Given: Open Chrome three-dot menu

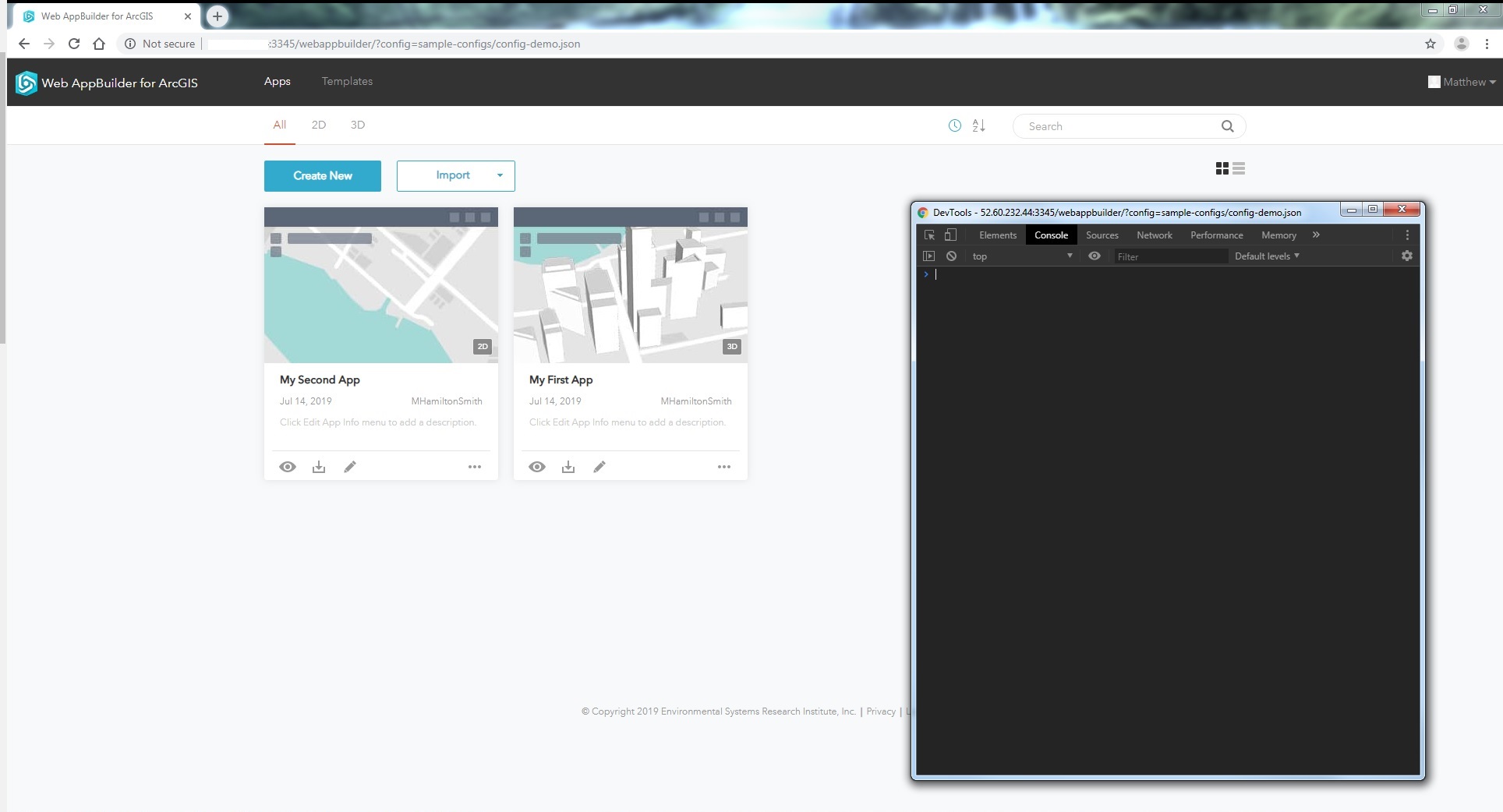Looking at the screenshot, I should tap(1487, 44).
